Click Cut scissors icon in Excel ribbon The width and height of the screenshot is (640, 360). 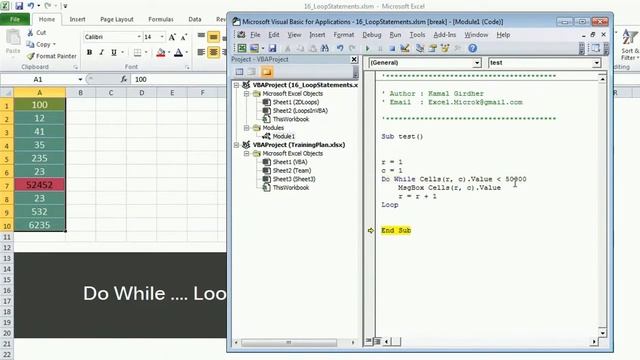coord(31,33)
